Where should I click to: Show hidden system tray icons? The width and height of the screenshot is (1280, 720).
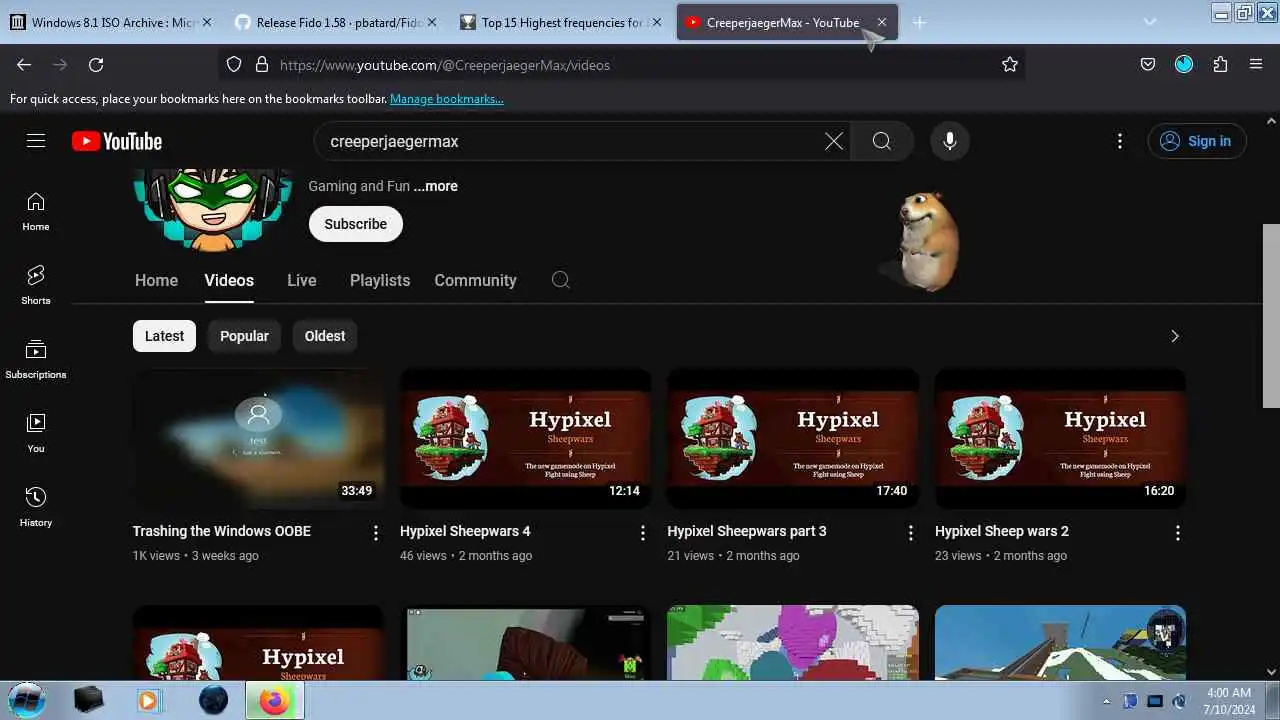click(x=1106, y=701)
